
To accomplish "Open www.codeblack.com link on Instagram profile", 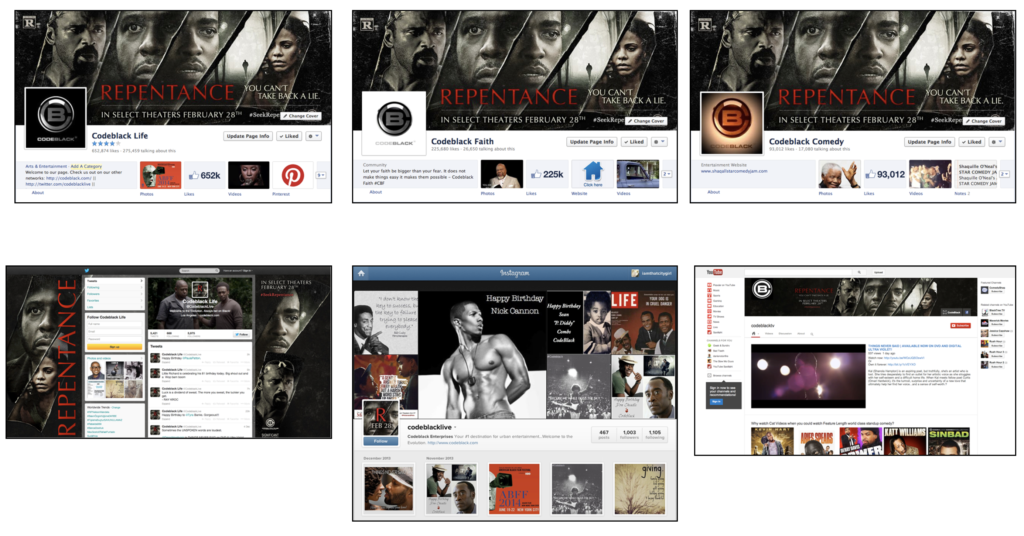I will pyautogui.click(x=453, y=443).
